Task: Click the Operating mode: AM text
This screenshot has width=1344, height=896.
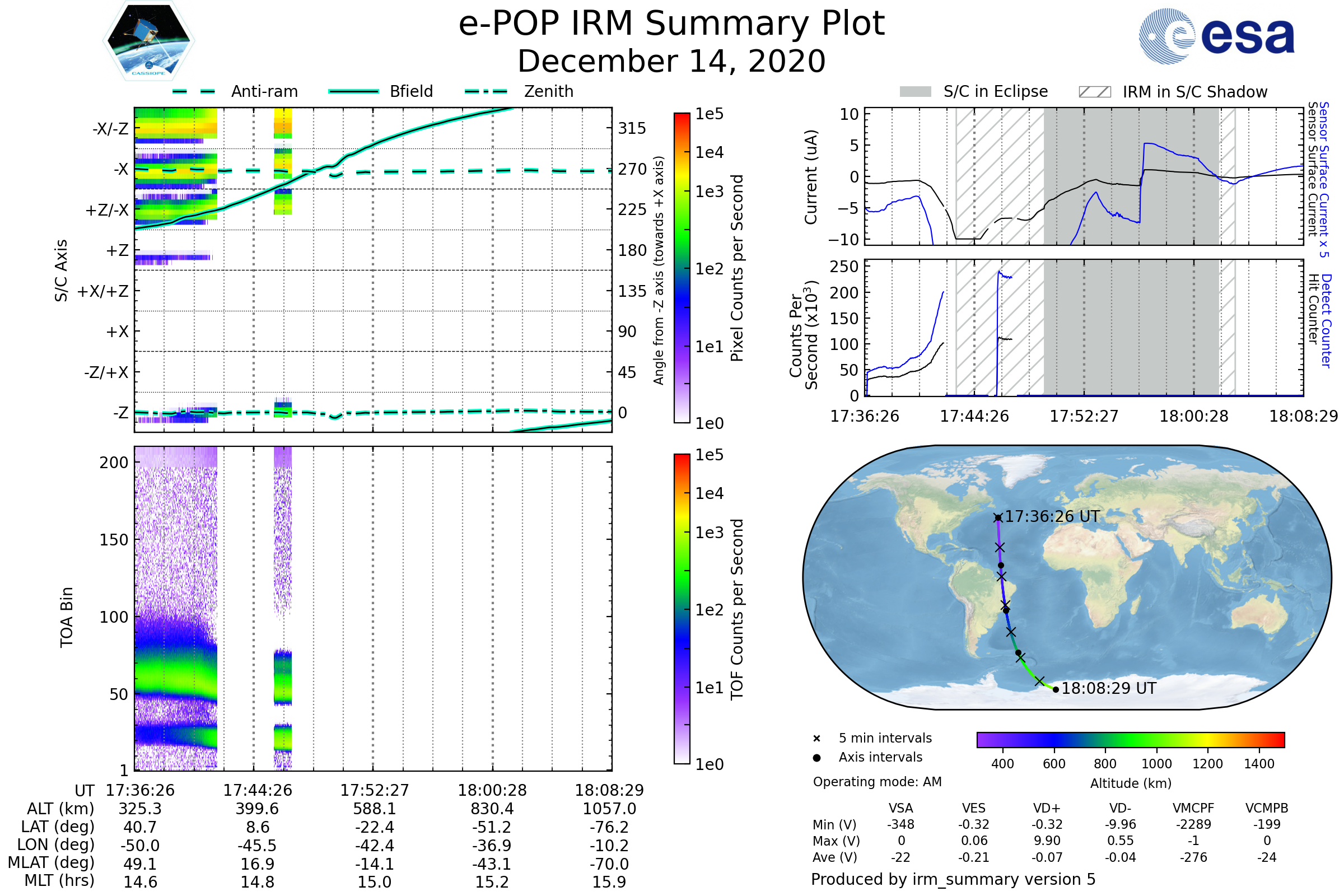Action: pyautogui.click(x=877, y=782)
